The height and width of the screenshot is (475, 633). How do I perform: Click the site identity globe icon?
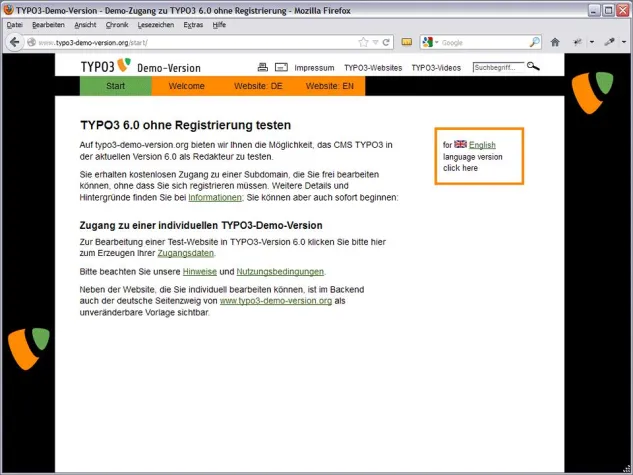point(31,42)
